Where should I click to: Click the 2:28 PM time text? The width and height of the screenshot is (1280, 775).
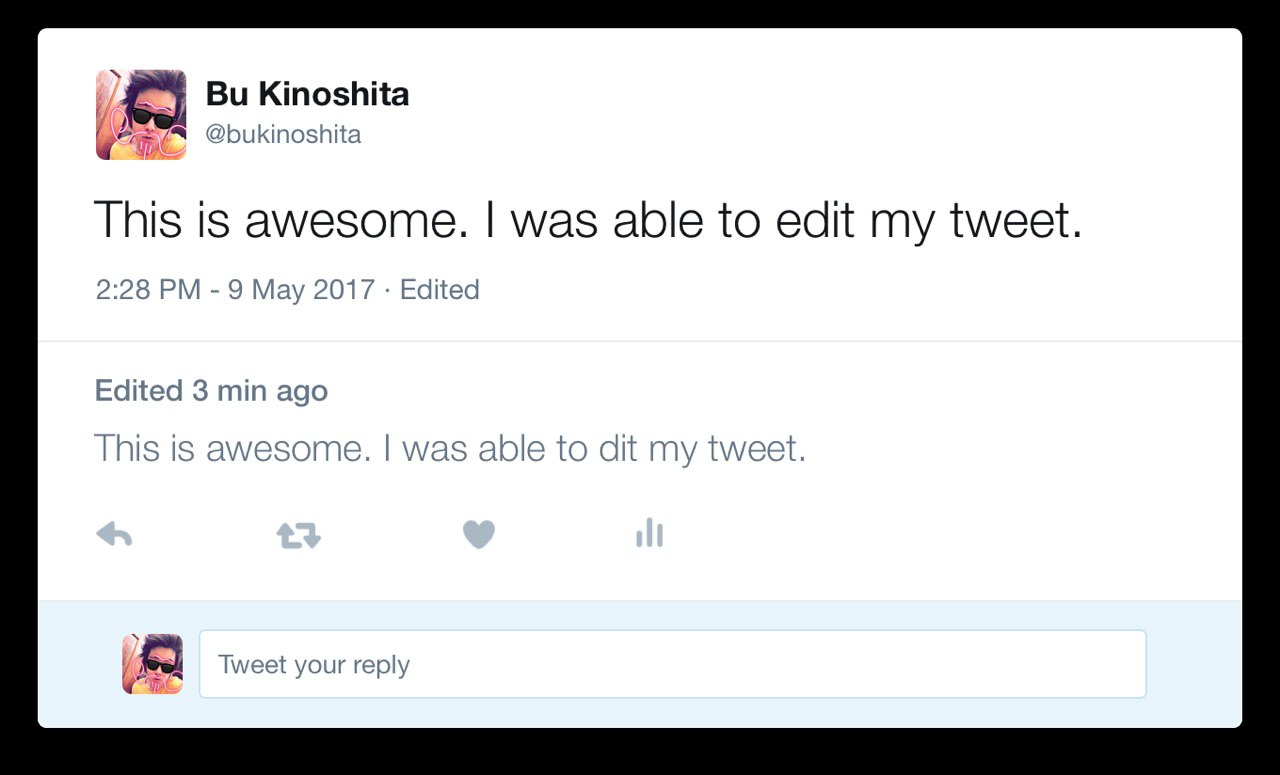(148, 290)
